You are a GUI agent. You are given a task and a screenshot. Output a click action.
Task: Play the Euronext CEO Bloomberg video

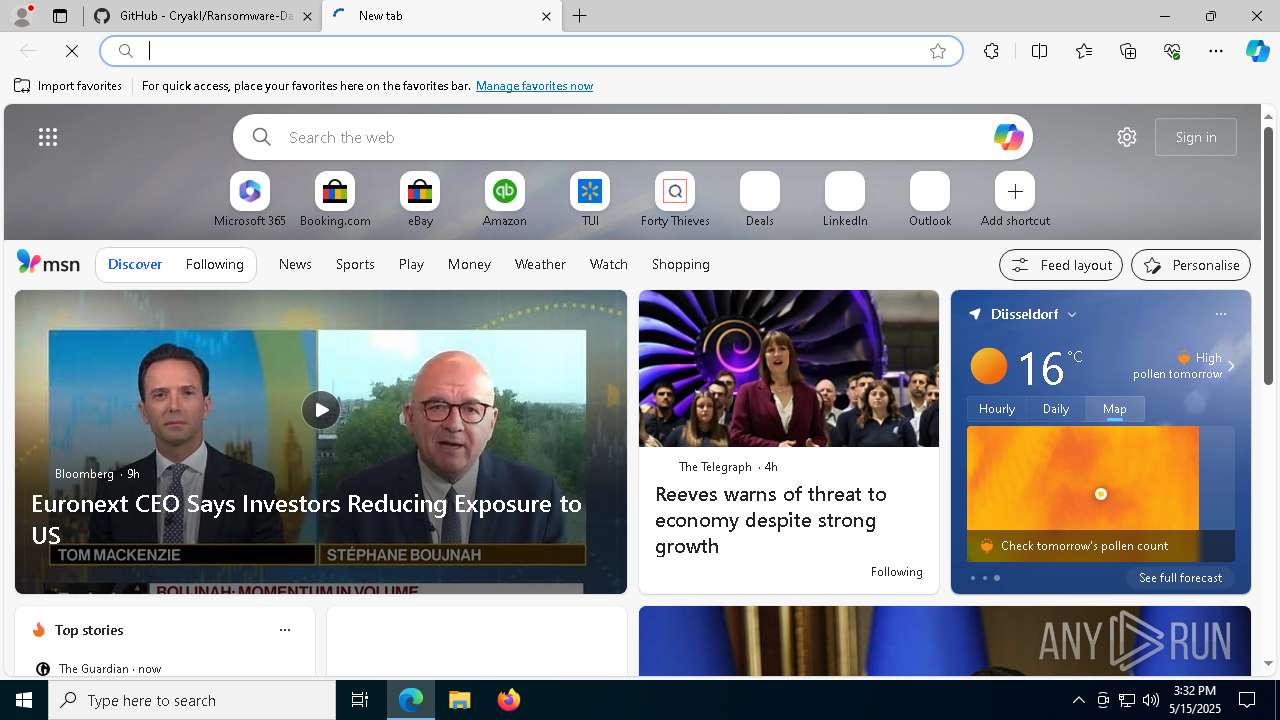321,410
